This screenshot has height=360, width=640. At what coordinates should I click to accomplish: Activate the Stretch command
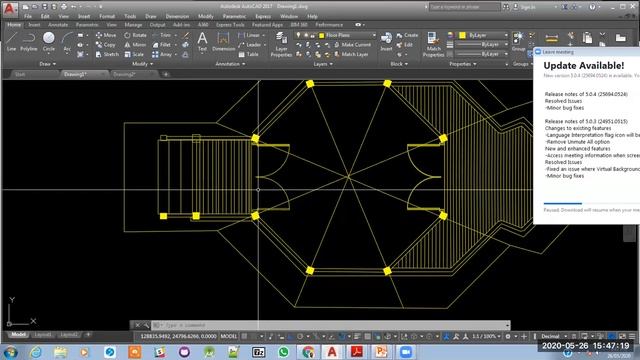pos(107,54)
